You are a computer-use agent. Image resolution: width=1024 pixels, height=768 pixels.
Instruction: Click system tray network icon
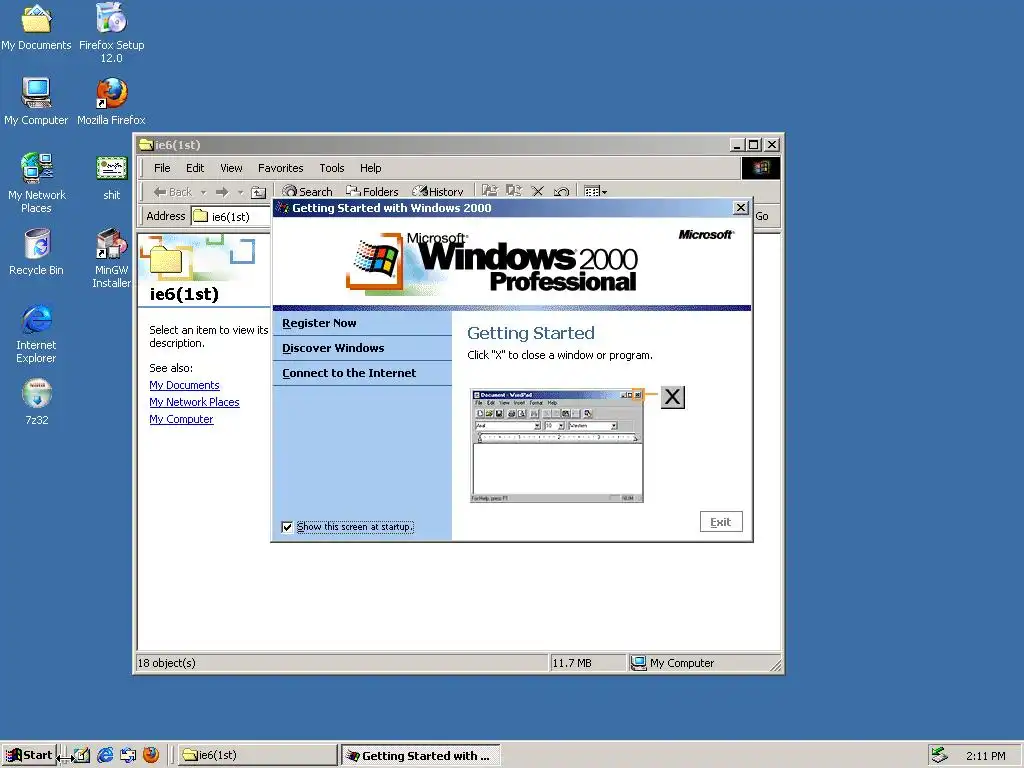pos(940,755)
